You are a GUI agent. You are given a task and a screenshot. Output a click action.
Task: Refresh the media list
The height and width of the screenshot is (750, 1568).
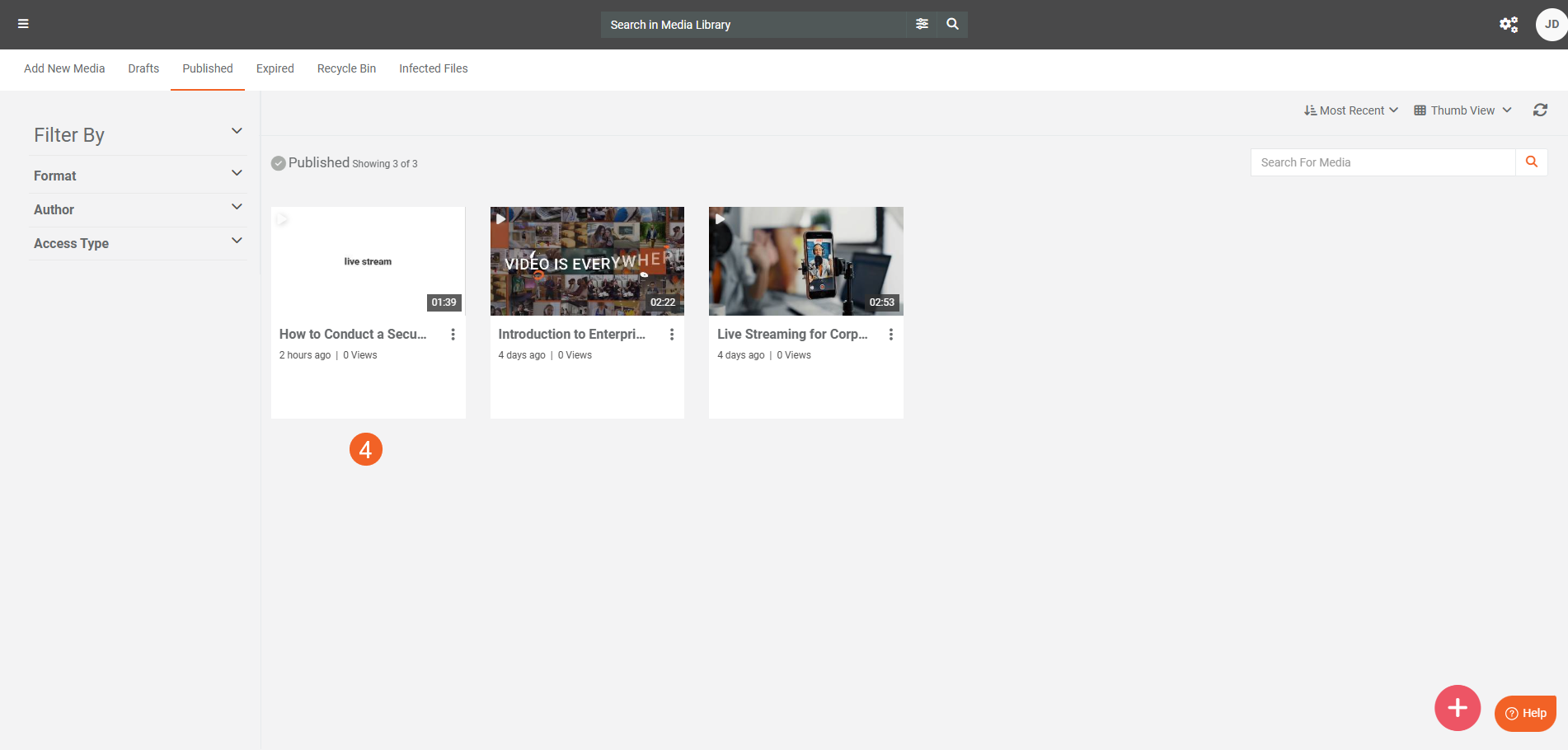[x=1539, y=110]
